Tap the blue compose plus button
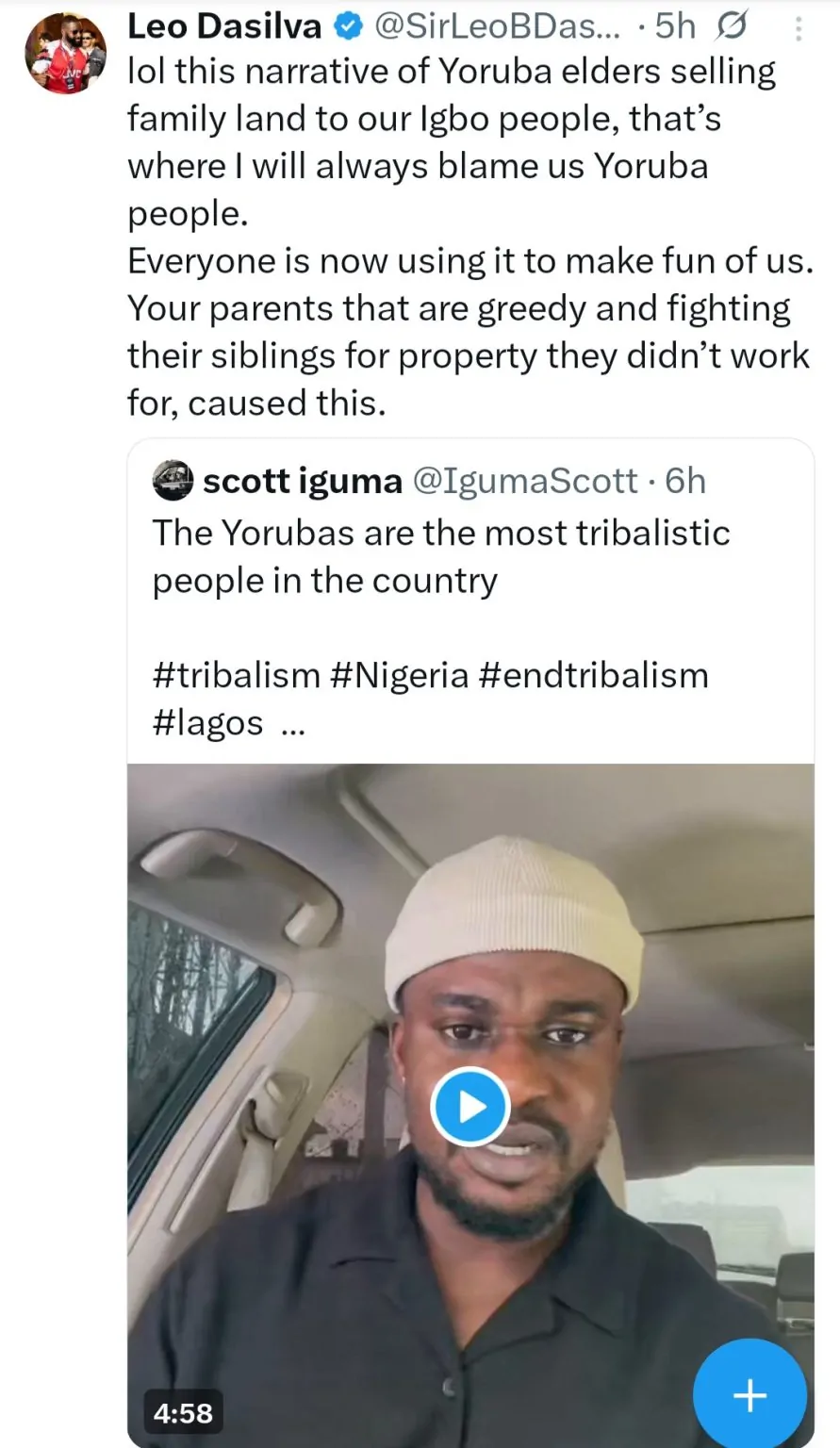The height and width of the screenshot is (1448, 840). point(749,1394)
